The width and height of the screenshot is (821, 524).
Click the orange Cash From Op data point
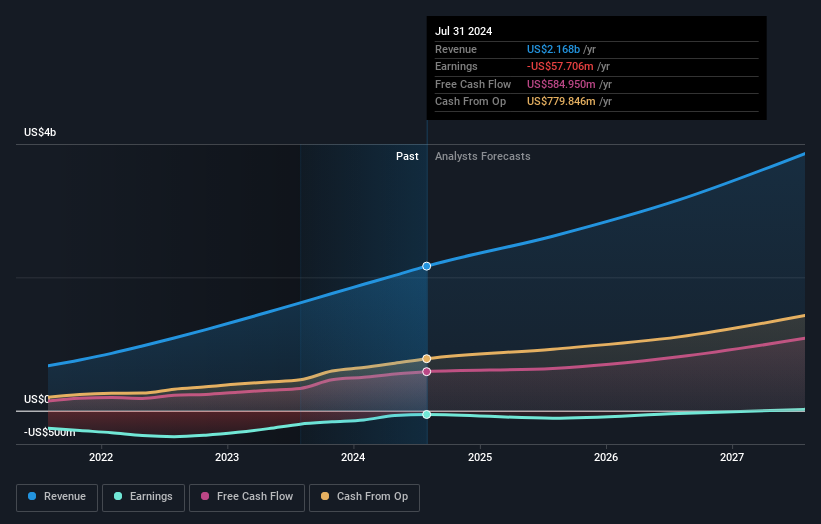(427, 359)
